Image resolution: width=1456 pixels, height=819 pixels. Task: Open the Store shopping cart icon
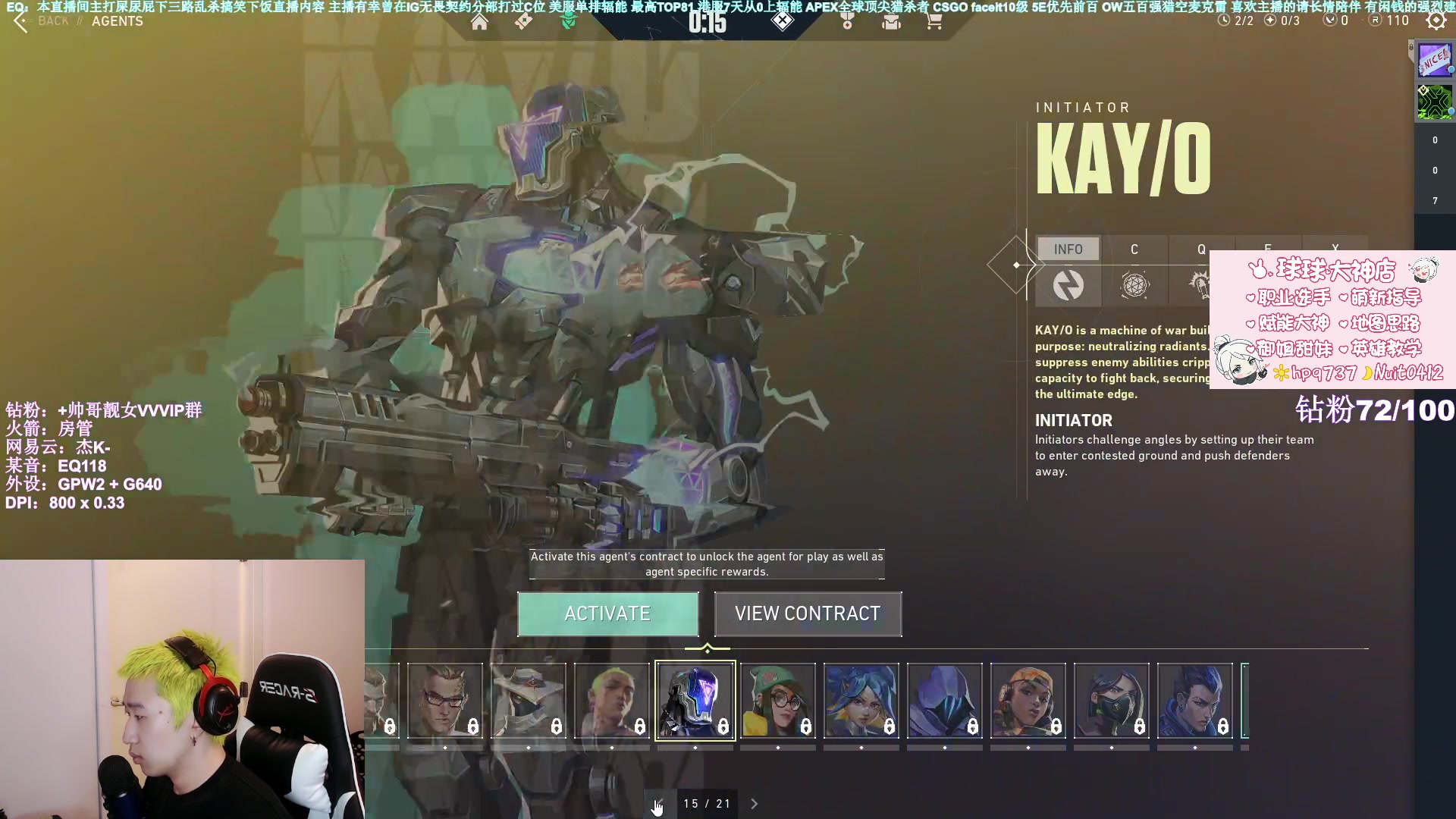(934, 21)
